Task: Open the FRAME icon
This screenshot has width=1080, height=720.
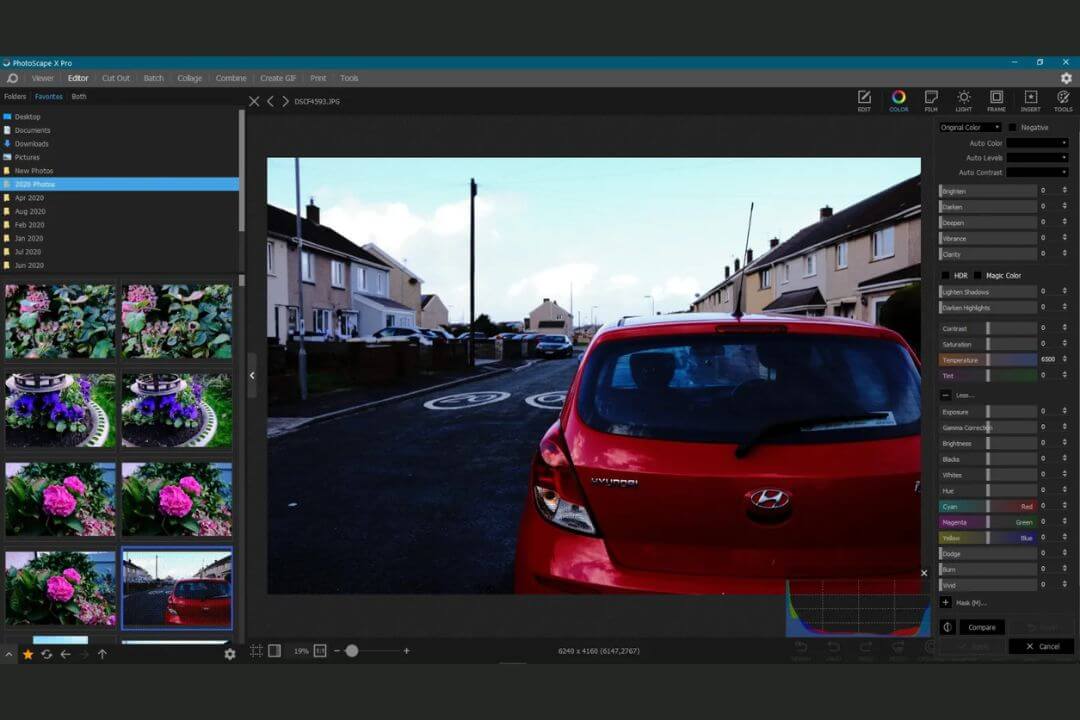Action: click(996, 100)
